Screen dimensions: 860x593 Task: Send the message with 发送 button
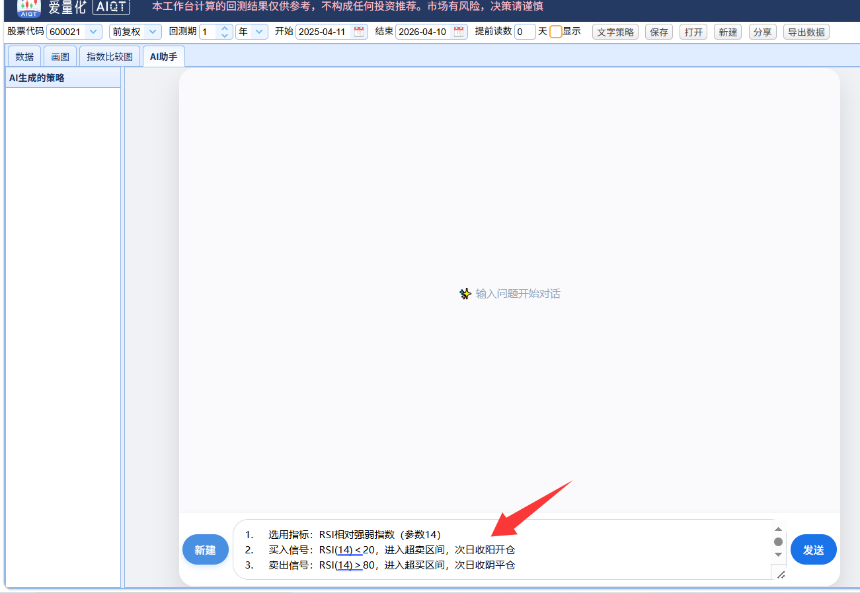[813, 550]
